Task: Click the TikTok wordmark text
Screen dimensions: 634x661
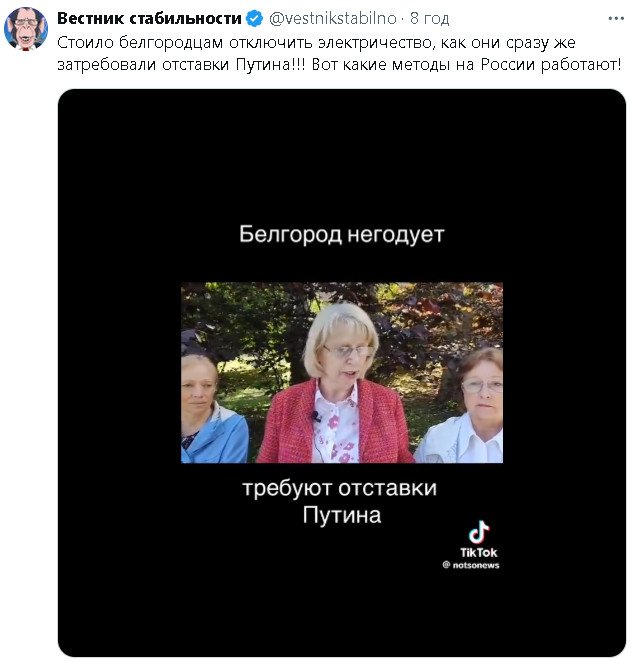Action: pos(478,552)
